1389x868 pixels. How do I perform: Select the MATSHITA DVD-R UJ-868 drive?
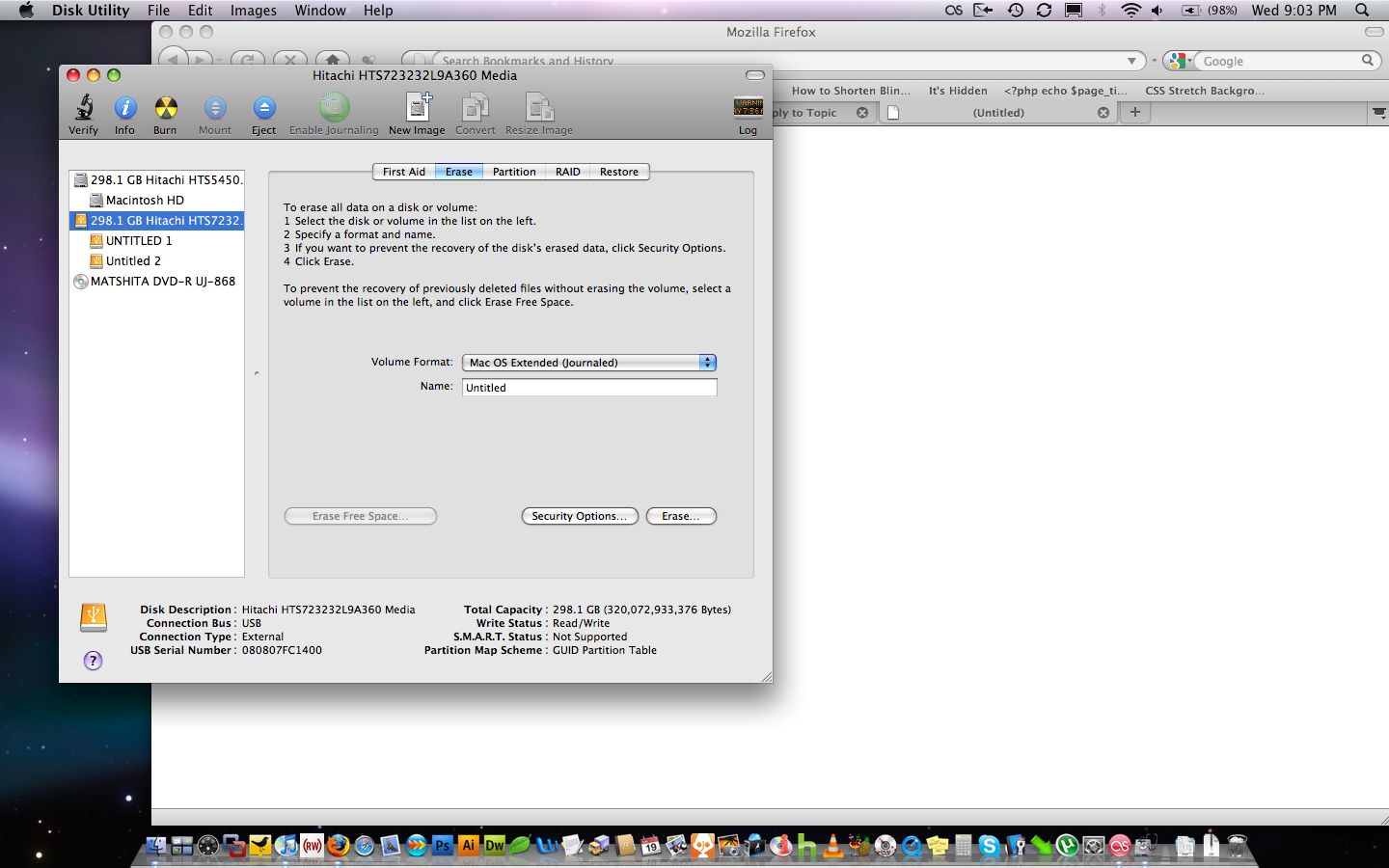(x=157, y=282)
